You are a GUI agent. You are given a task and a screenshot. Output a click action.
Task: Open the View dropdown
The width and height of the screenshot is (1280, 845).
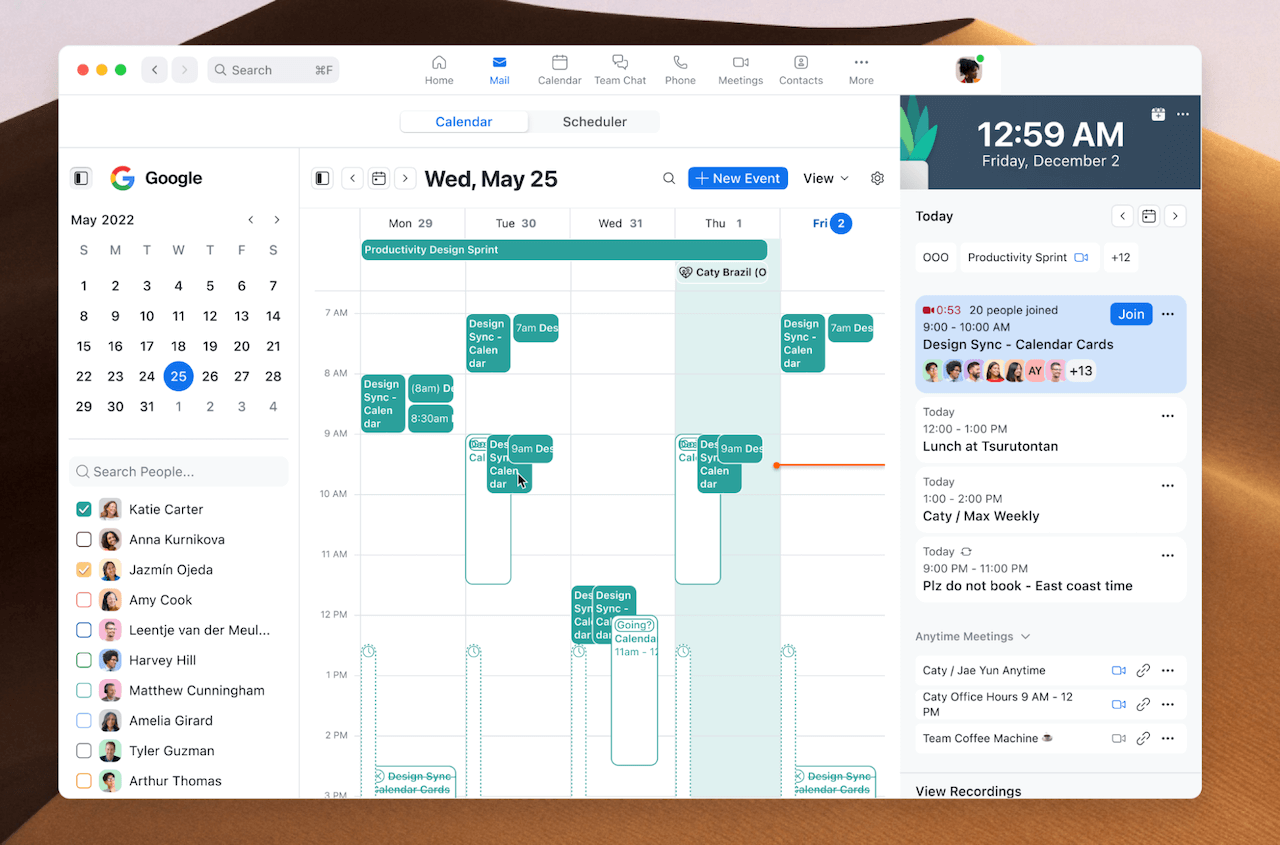[826, 178]
